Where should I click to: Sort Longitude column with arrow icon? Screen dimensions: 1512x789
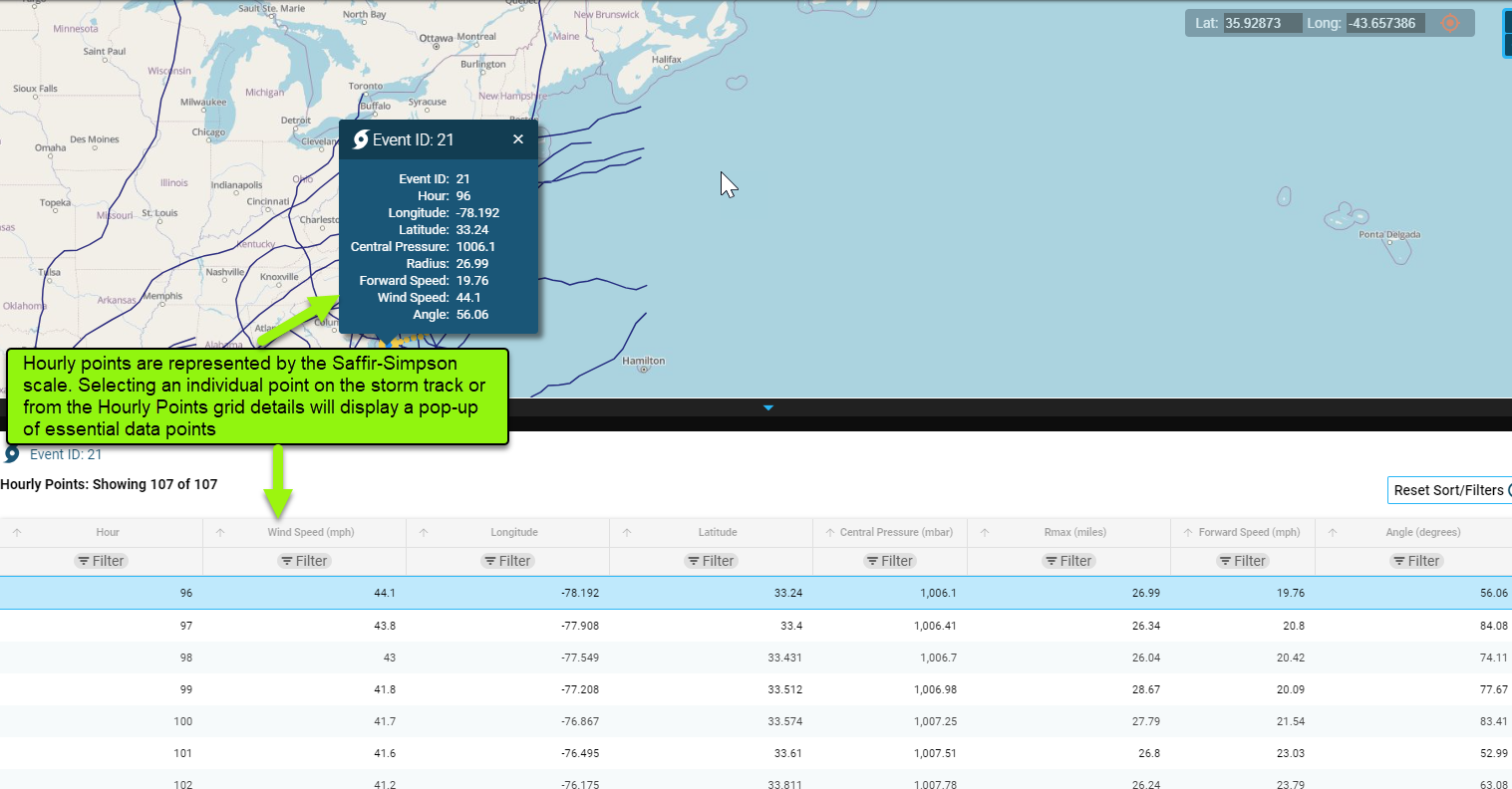424,533
